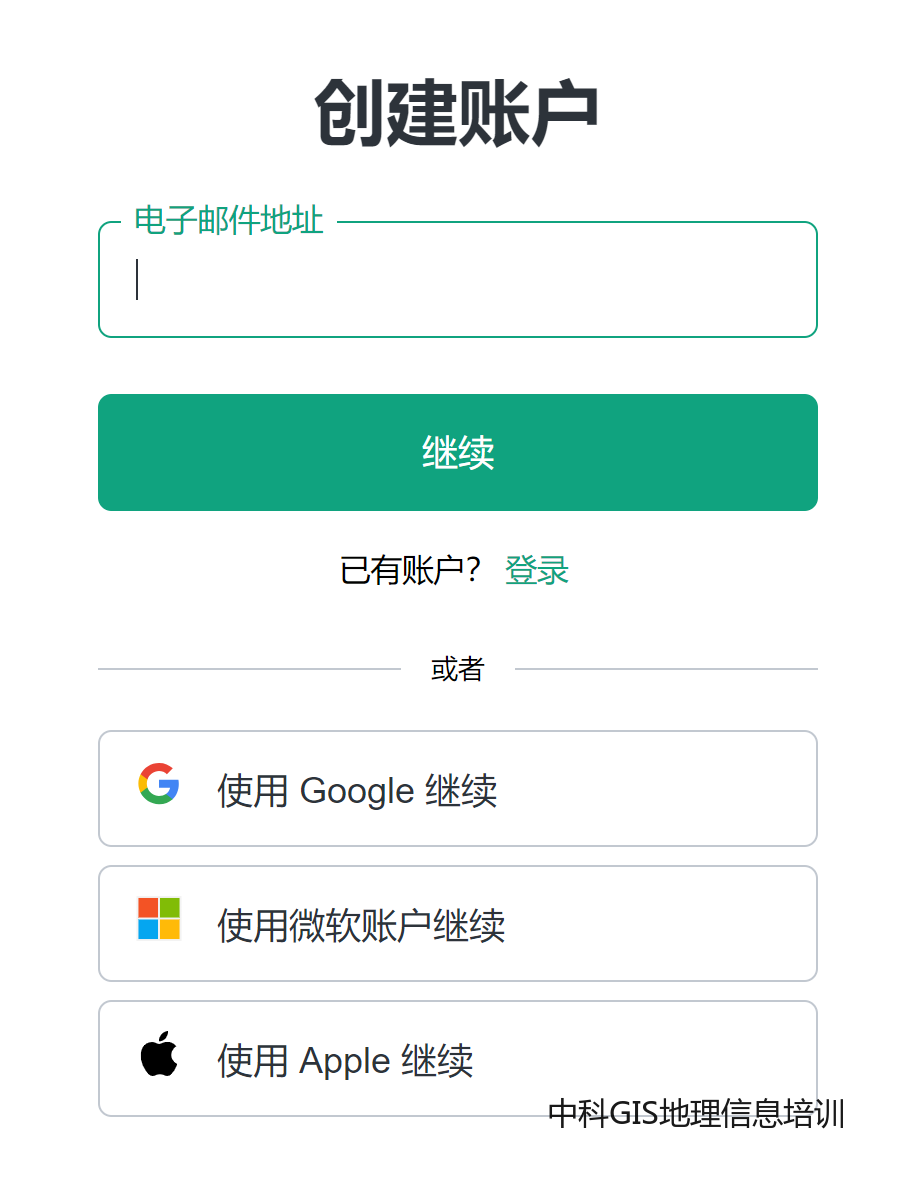Click the blue square of Microsoft logo
Viewport: 904px width, 1182px height.
click(148, 929)
